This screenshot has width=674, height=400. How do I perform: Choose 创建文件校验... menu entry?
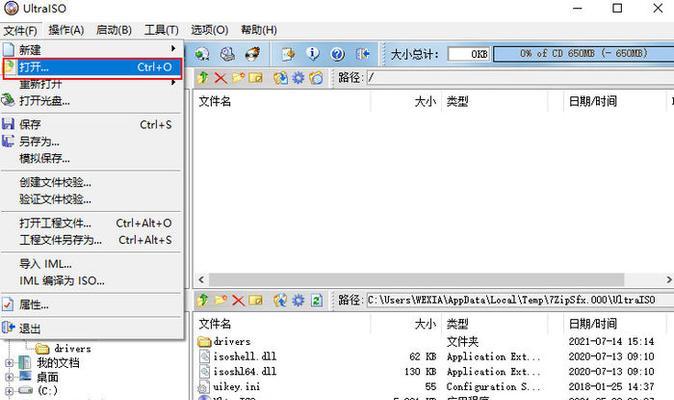click(x=92, y=183)
